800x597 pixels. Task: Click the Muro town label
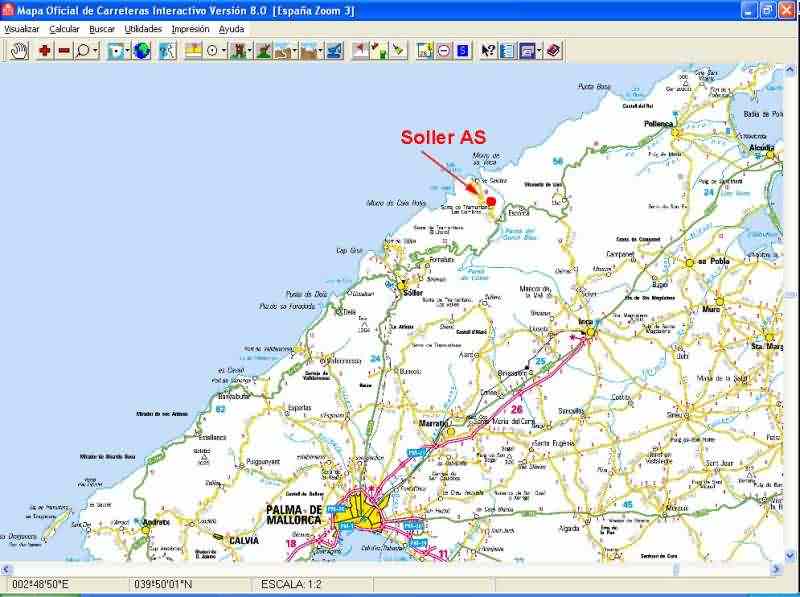tap(711, 309)
